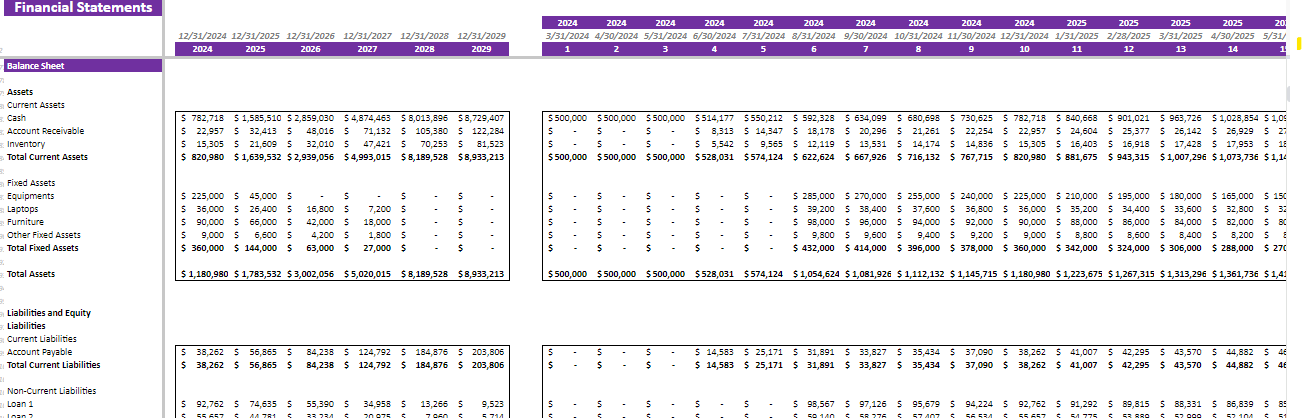Screen dimensions: 1302x418
Task: Click the 2029 annual column header
Action: [x=481, y=49]
